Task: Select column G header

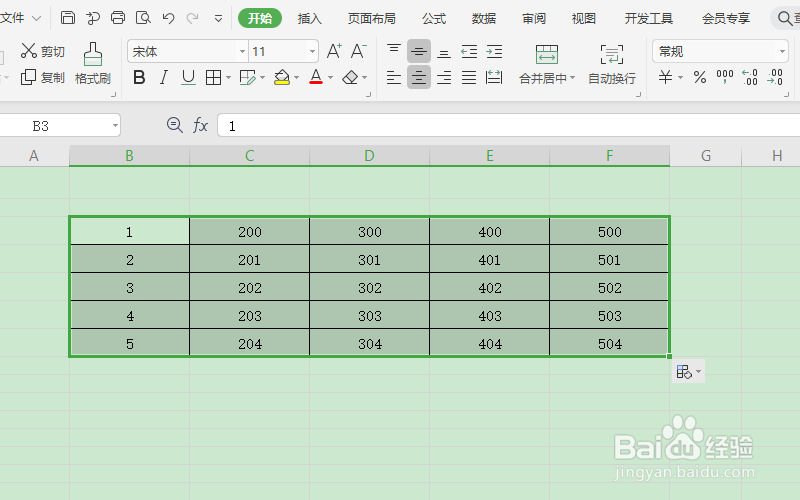Action: pyautogui.click(x=706, y=156)
